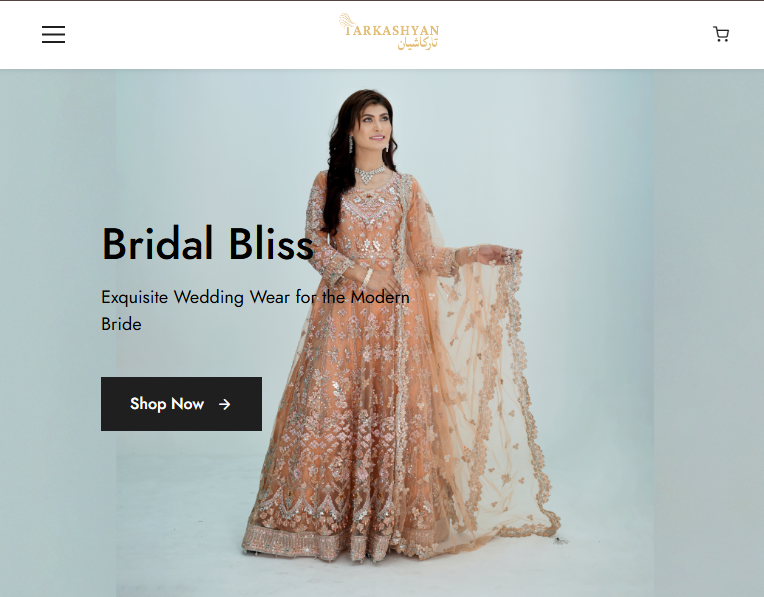The image size is (764, 597).
Task: Open the shopping cart
Action: point(721,34)
